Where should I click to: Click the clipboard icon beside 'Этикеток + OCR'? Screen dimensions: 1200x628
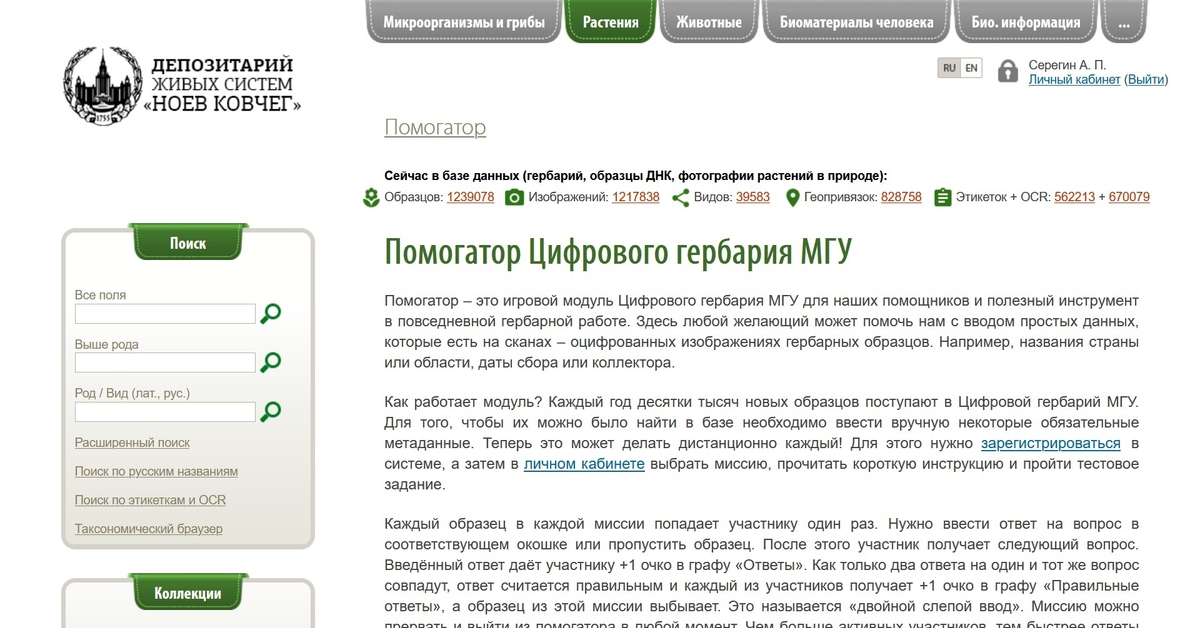942,198
